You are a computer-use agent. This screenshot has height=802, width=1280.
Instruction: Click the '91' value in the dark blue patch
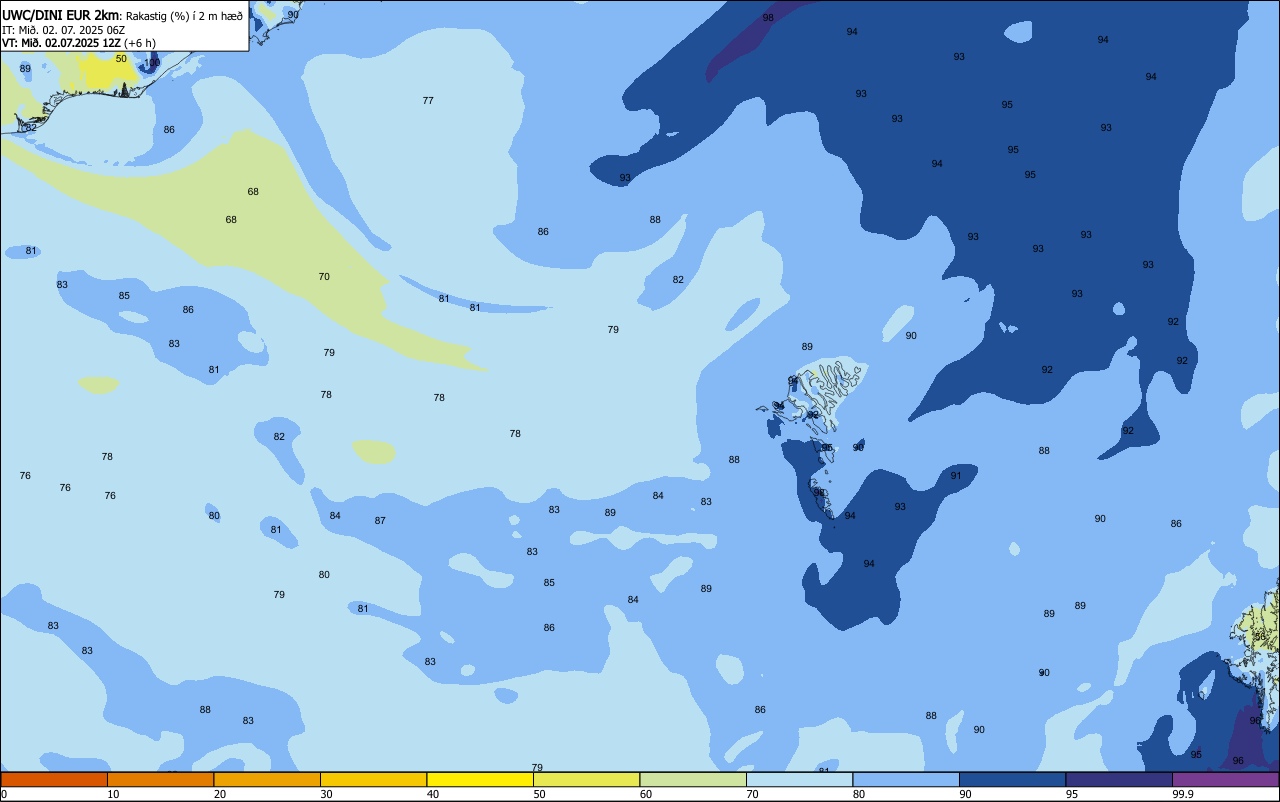[956, 476]
